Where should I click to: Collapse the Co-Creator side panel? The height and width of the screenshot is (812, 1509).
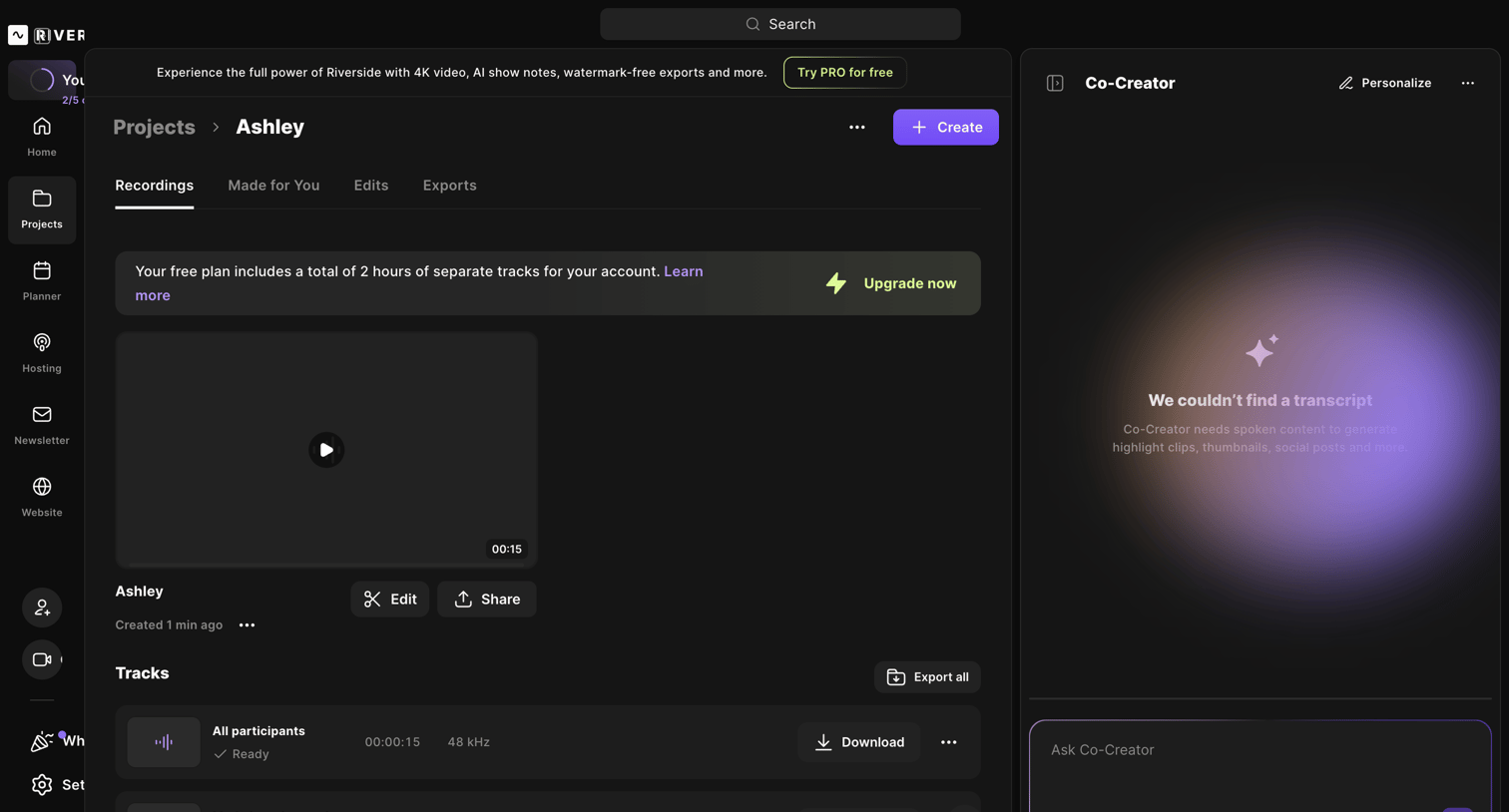click(x=1055, y=83)
